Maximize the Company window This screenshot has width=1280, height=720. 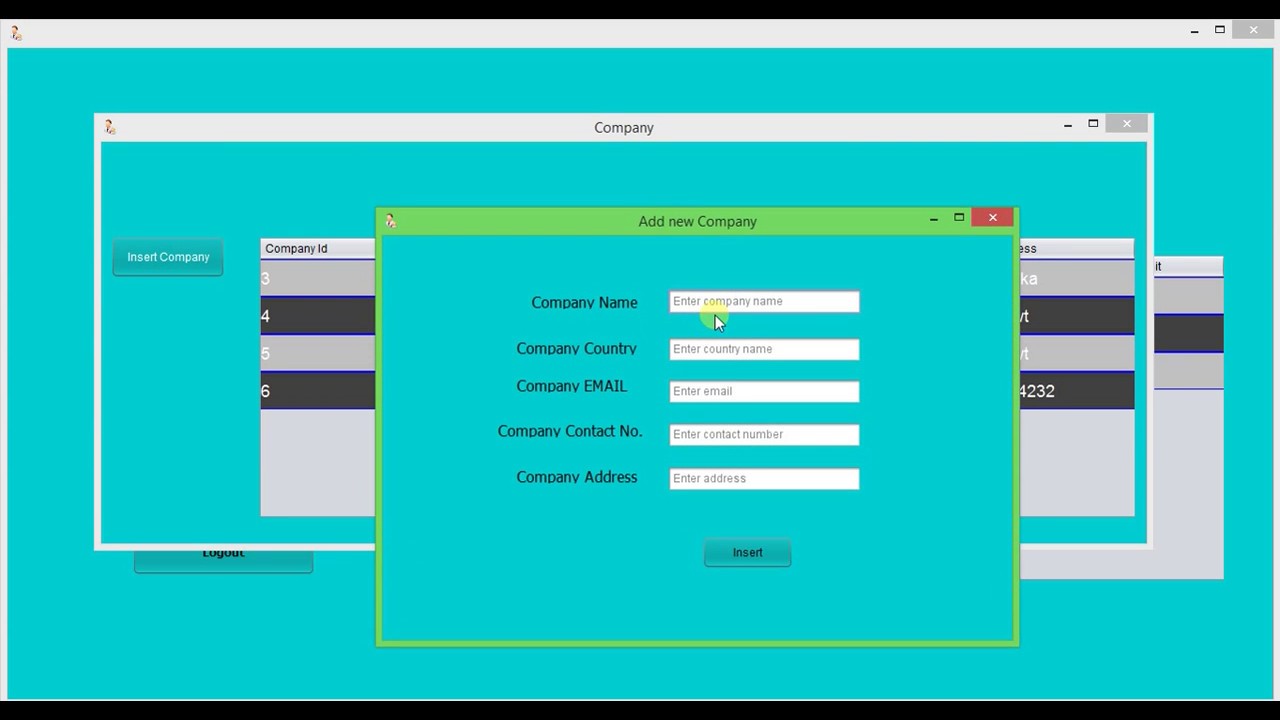(1093, 124)
